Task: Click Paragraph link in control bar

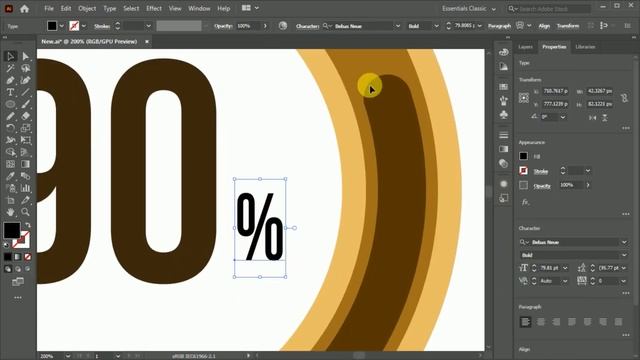Action: coord(499,26)
